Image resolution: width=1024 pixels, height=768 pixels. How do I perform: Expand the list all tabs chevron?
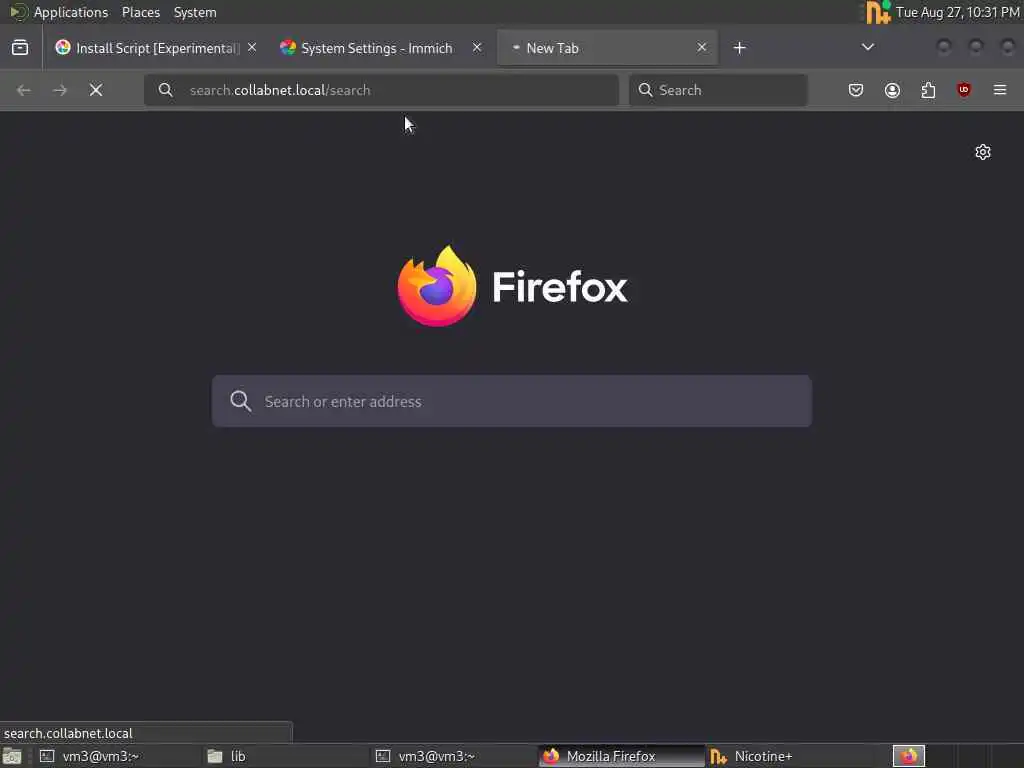point(867,47)
